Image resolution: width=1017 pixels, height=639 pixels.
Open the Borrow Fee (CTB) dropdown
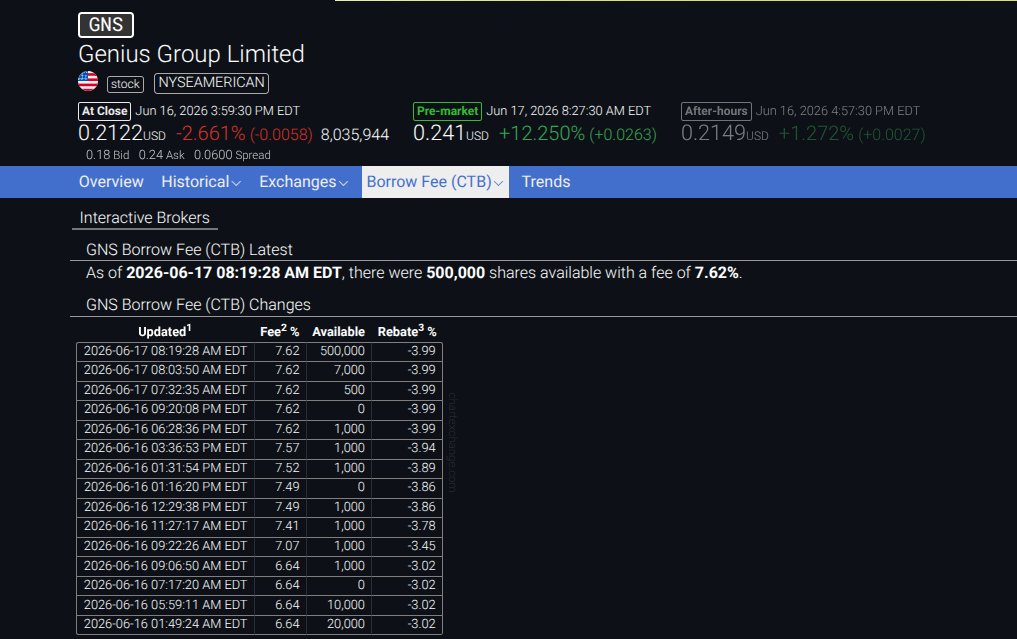pyautogui.click(x=435, y=182)
